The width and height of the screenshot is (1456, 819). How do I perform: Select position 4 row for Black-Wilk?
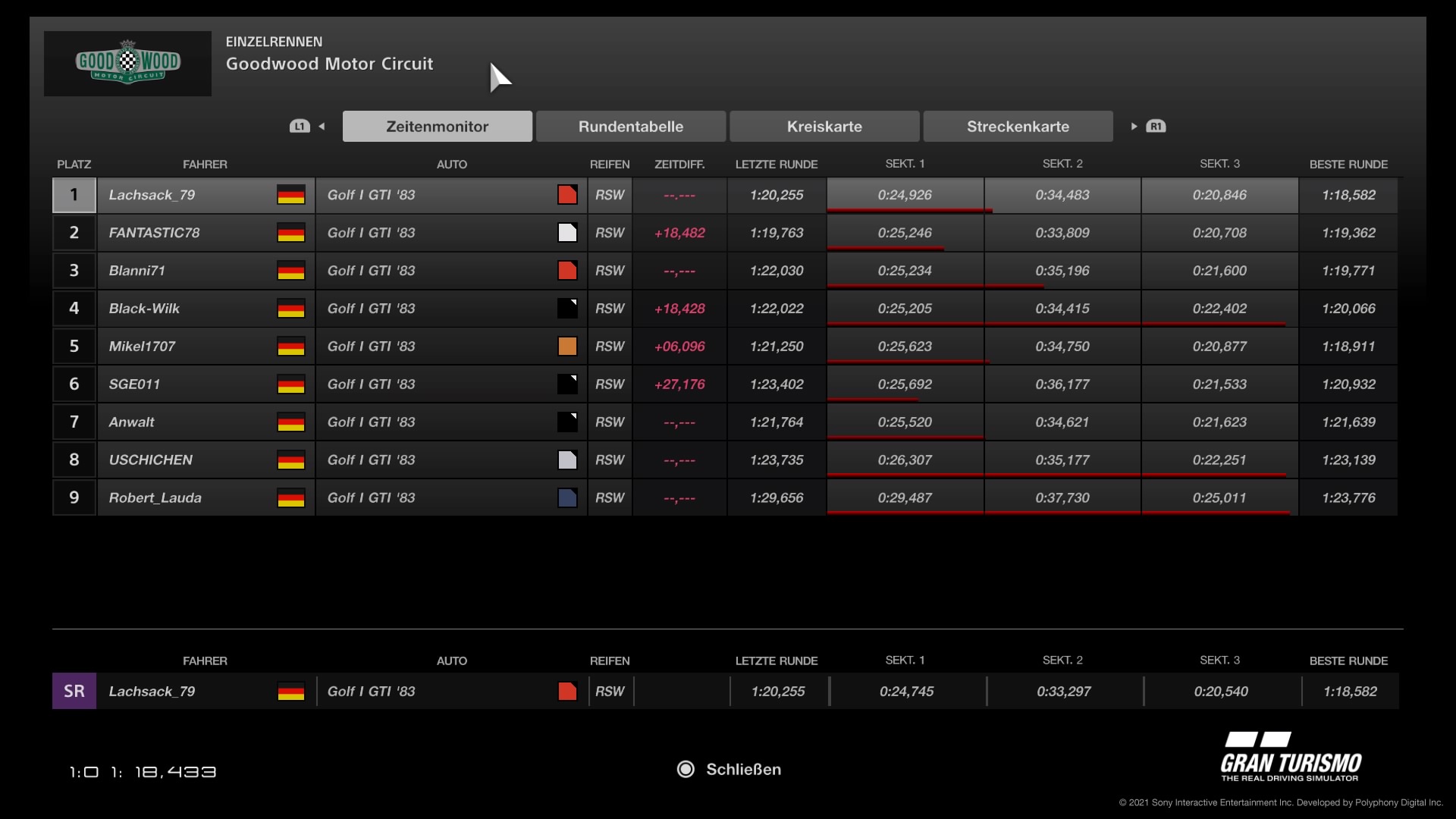144,309
